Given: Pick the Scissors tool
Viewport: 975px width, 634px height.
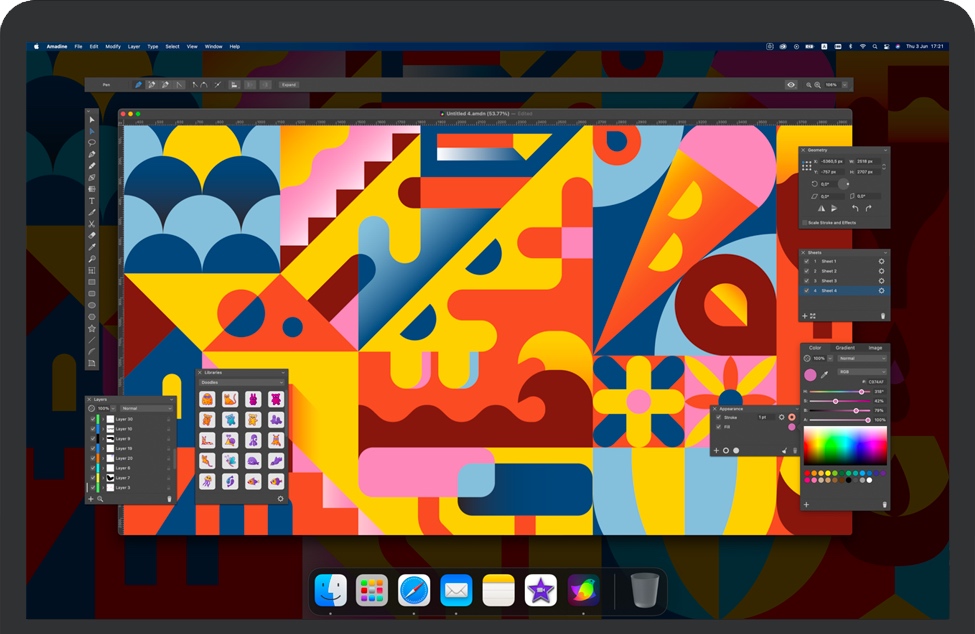Looking at the screenshot, I should click(92, 224).
